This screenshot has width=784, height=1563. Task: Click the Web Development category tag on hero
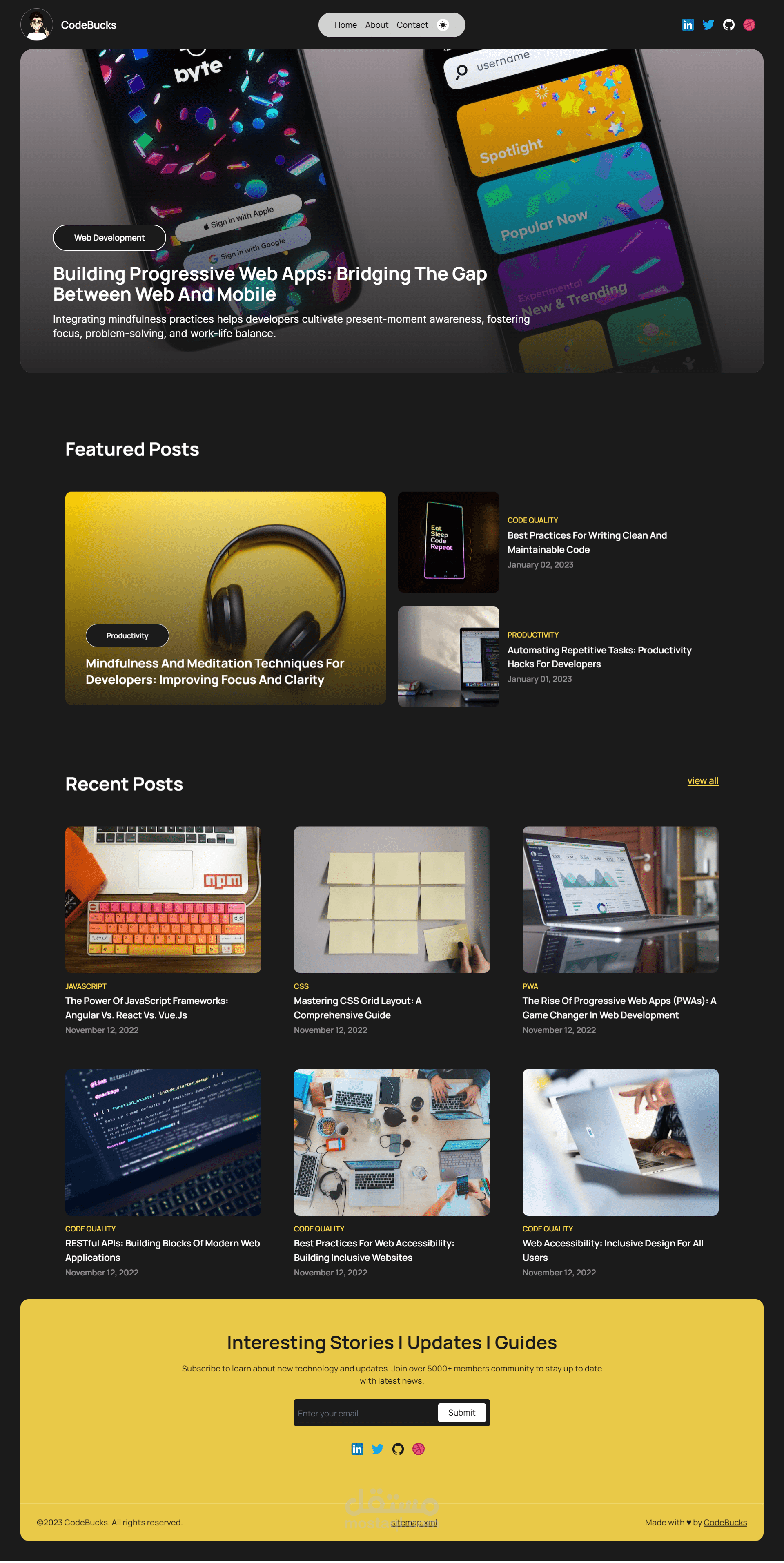pyautogui.click(x=110, y=237)
